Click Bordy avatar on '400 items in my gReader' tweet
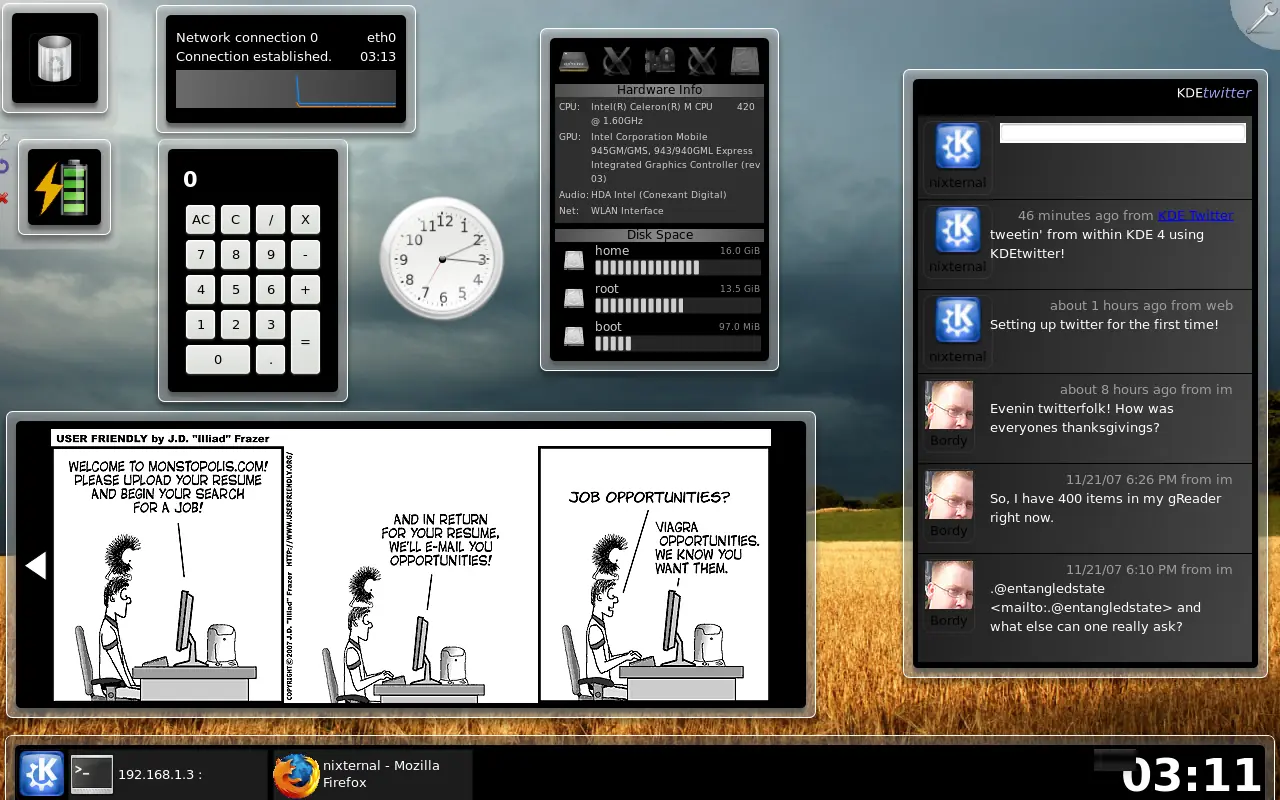The height and width of the screenshot is (800, 1280). pos(949,495)
